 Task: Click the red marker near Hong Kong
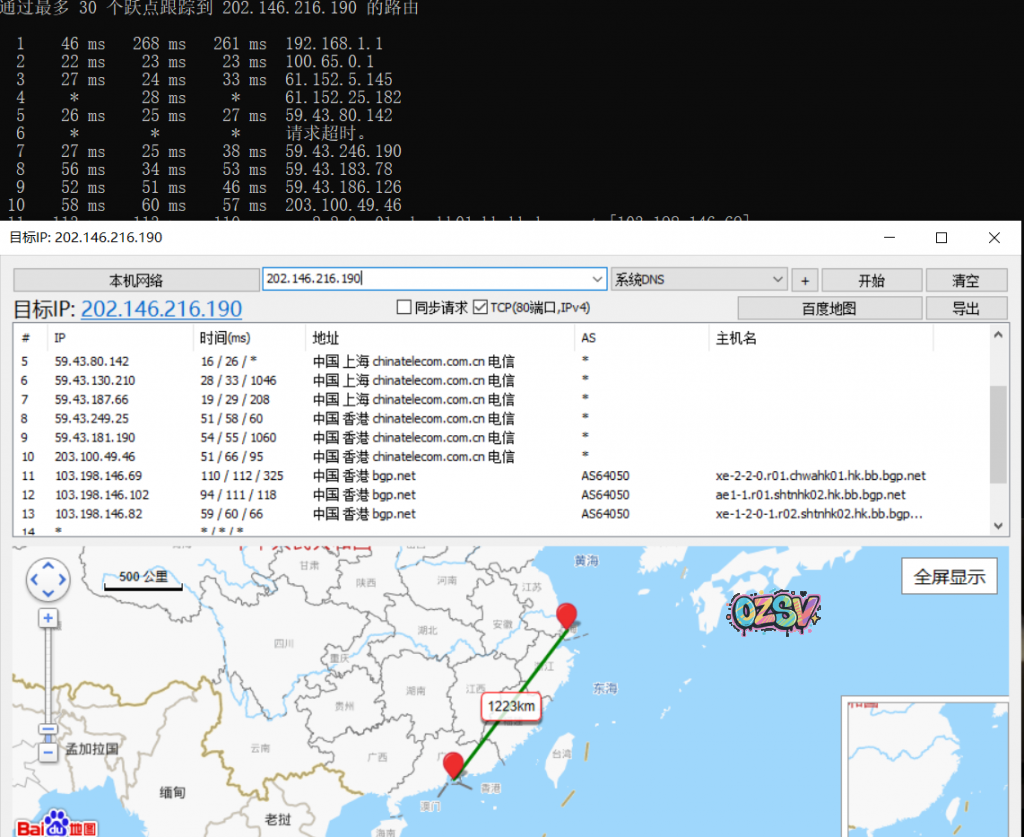(454, 765)
